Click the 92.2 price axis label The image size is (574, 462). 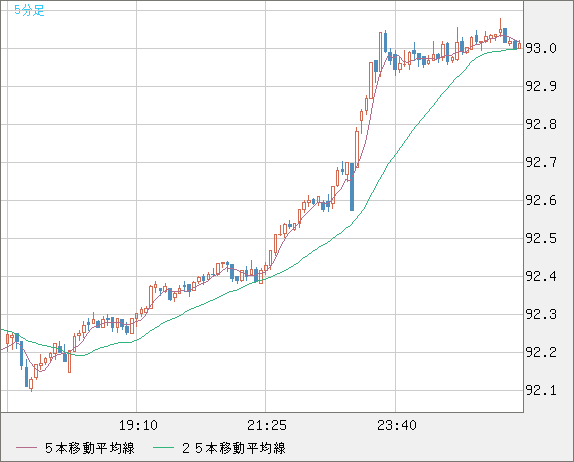tap(541, 353)
